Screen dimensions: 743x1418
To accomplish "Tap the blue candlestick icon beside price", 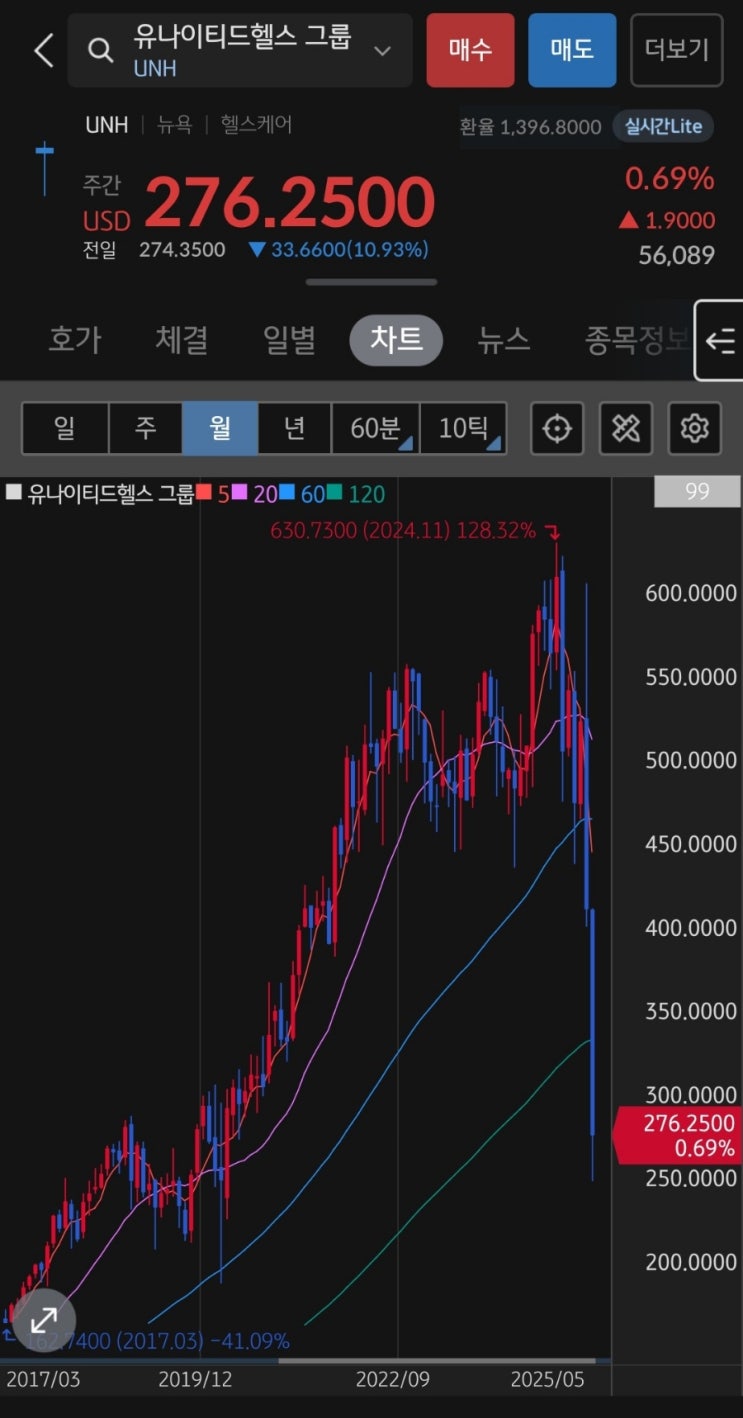I will (x=44, y=169).
